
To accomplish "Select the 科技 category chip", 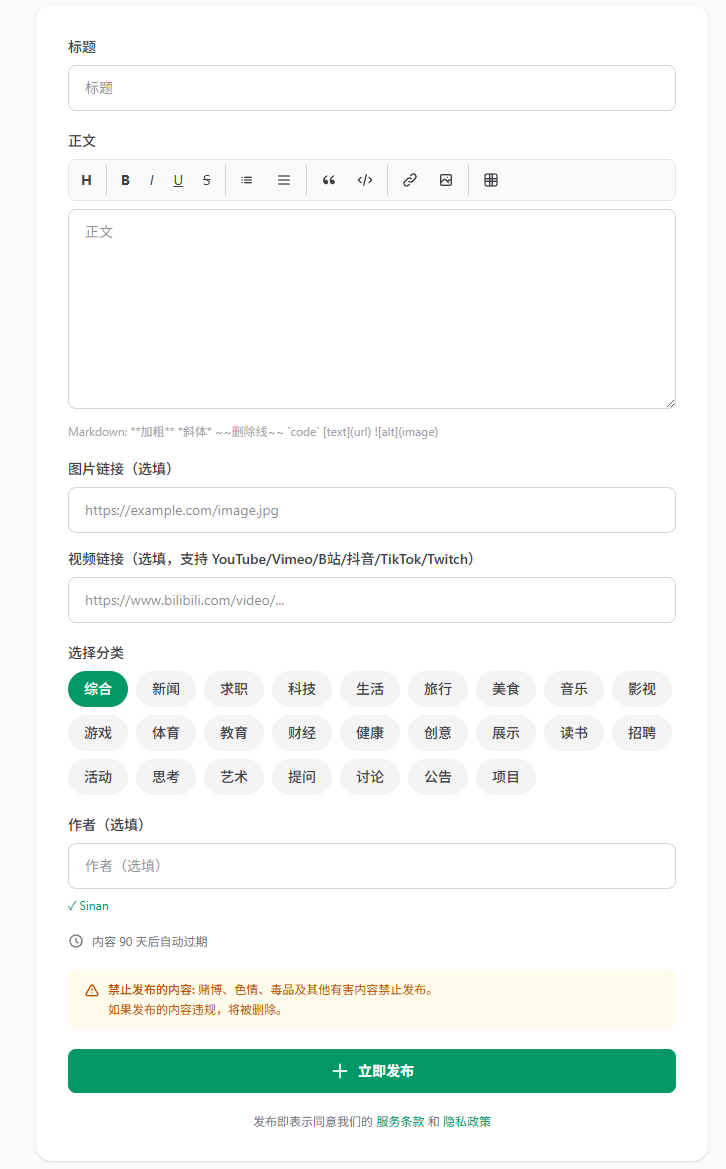I will [x=302, y=689].
